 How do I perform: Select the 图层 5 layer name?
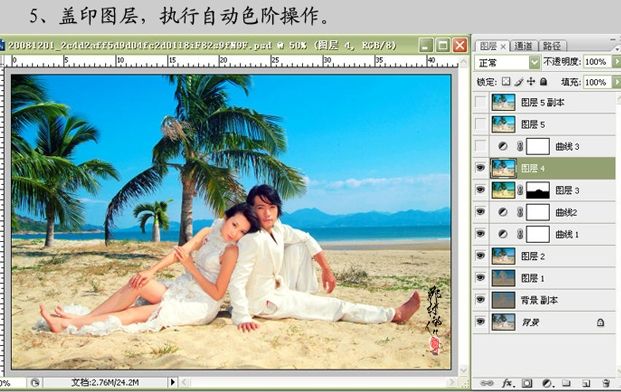coord(533,125)
